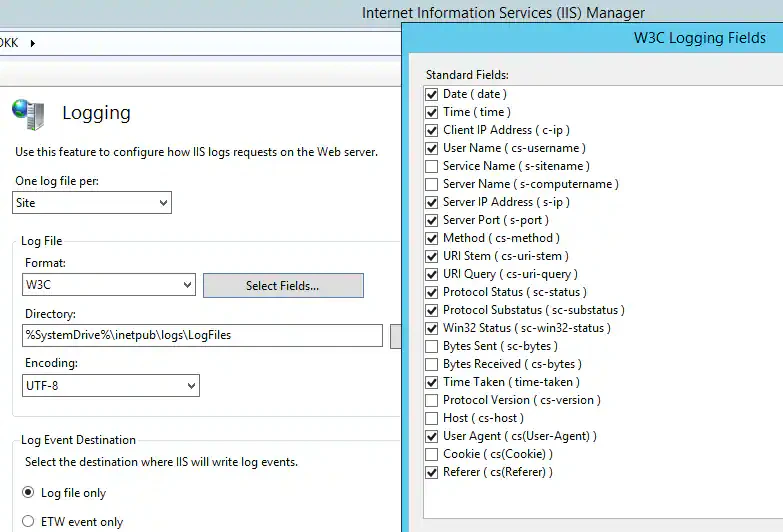
Task: Enable the Cookie ( cs(Cookie) ) checkbox
Action: [431, 454]
